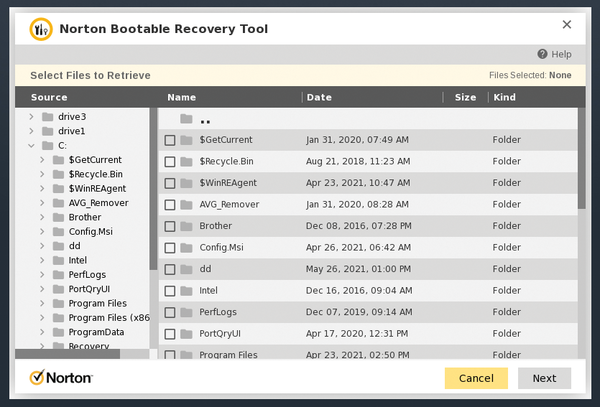The image size is (600, 407).
Task: Click the Source tree vertical scrollbar thumb
Action: (x=153, y=189)
